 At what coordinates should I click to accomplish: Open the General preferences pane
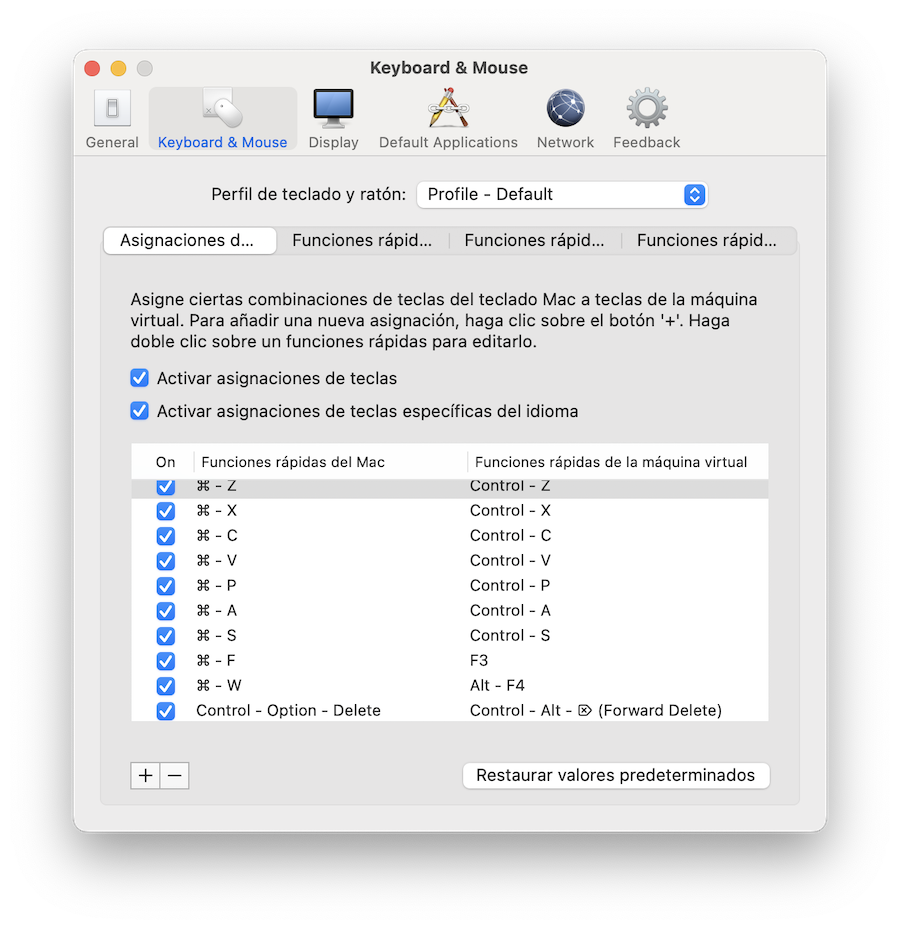pos(112,119)
